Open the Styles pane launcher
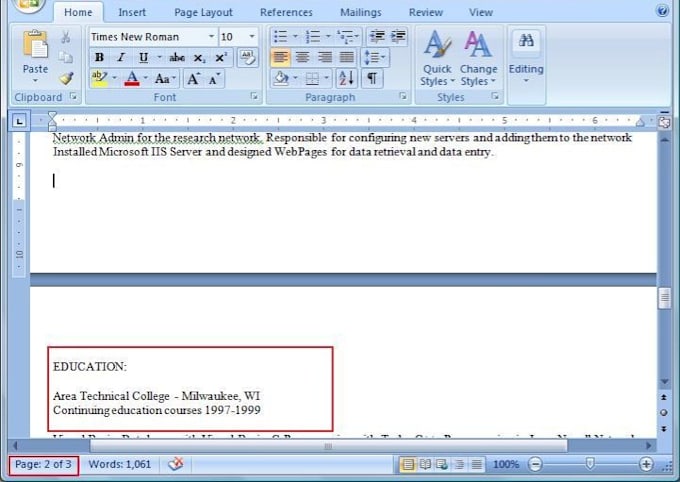The height and width of the screenshot is (482, 680). coord(495,96)
